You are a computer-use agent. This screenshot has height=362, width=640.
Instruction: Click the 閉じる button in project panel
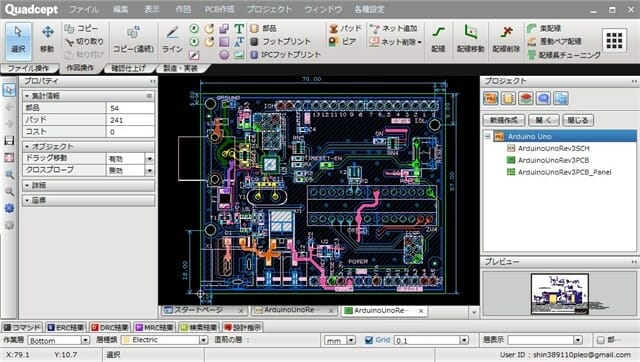[x=578, y=120]
